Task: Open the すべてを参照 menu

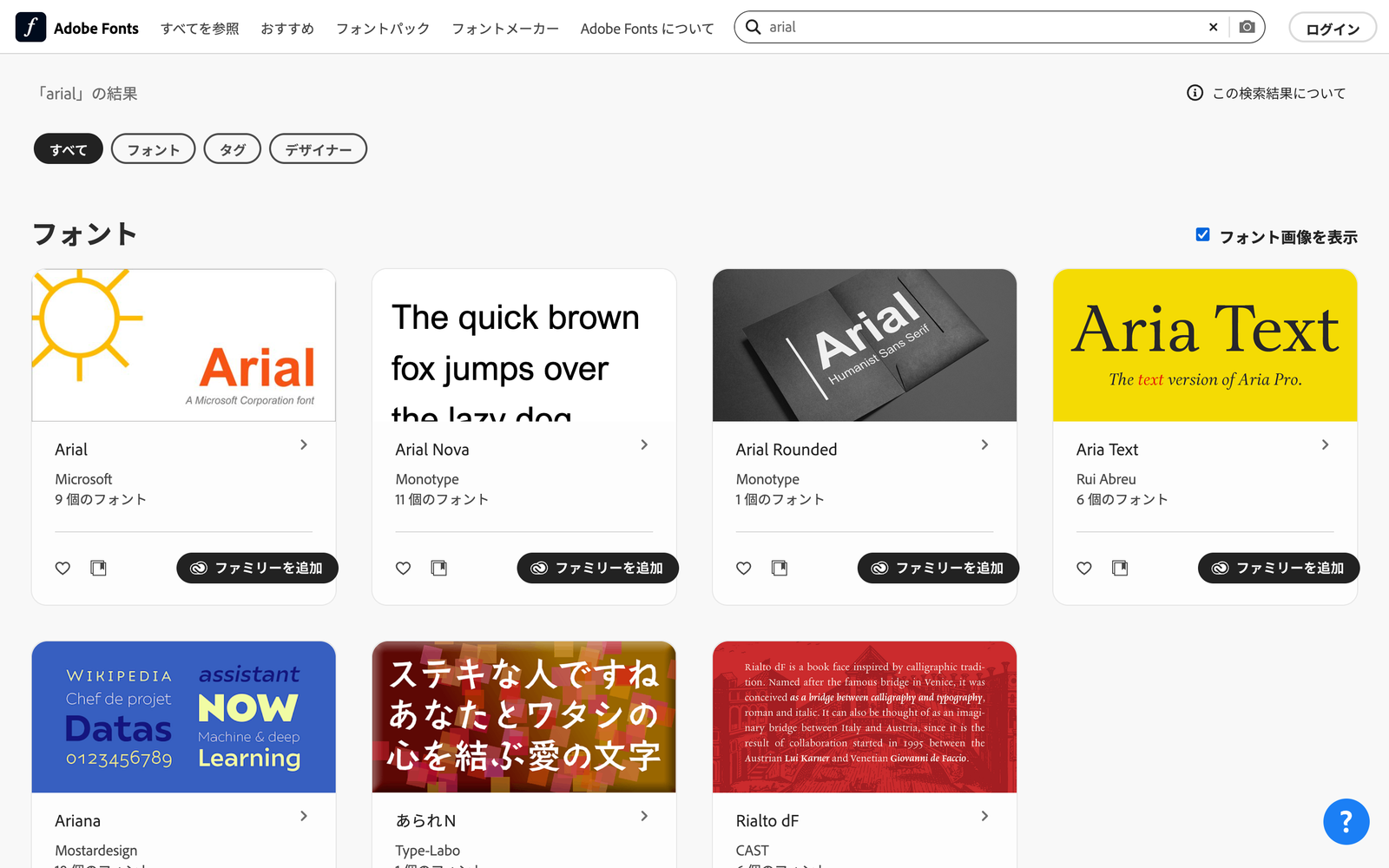Action: (200, 29)
